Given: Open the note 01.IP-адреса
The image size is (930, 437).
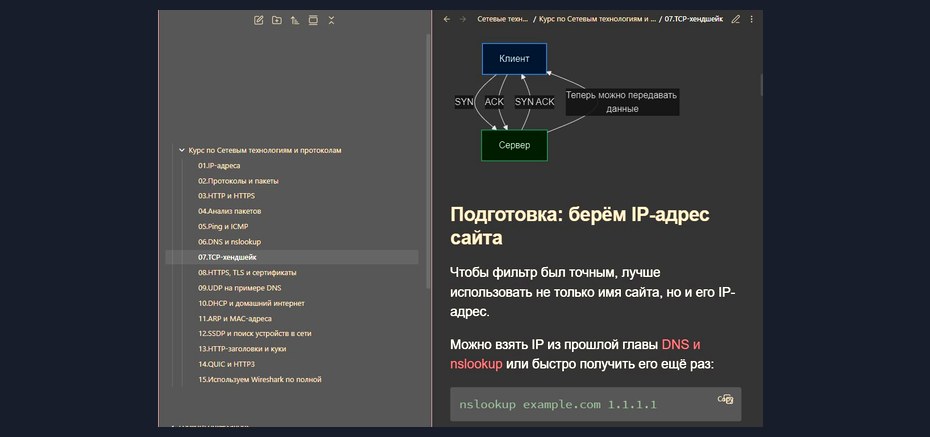Looking at the screenshot, I should tap(219, 166).
